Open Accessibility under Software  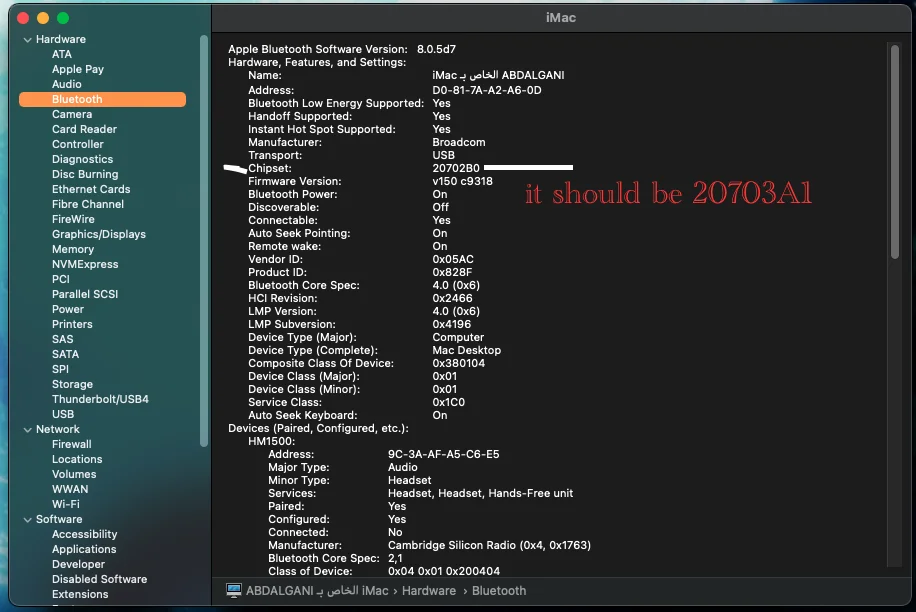point(84,534)
